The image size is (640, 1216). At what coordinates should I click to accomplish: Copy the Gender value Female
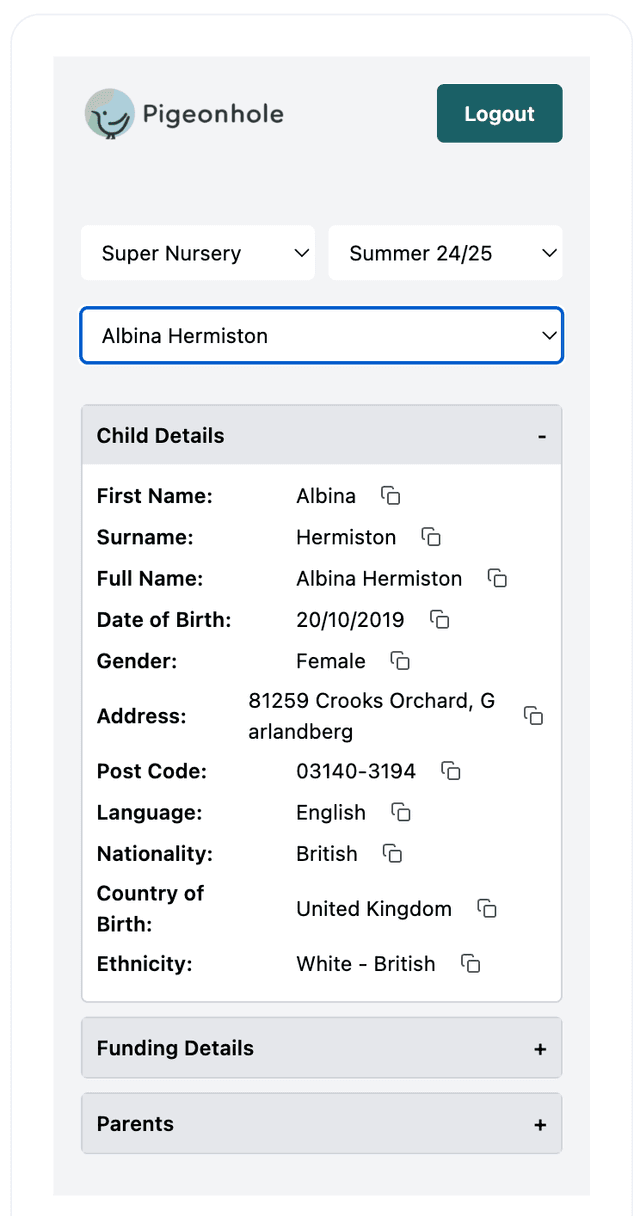[x=401, y=661]
